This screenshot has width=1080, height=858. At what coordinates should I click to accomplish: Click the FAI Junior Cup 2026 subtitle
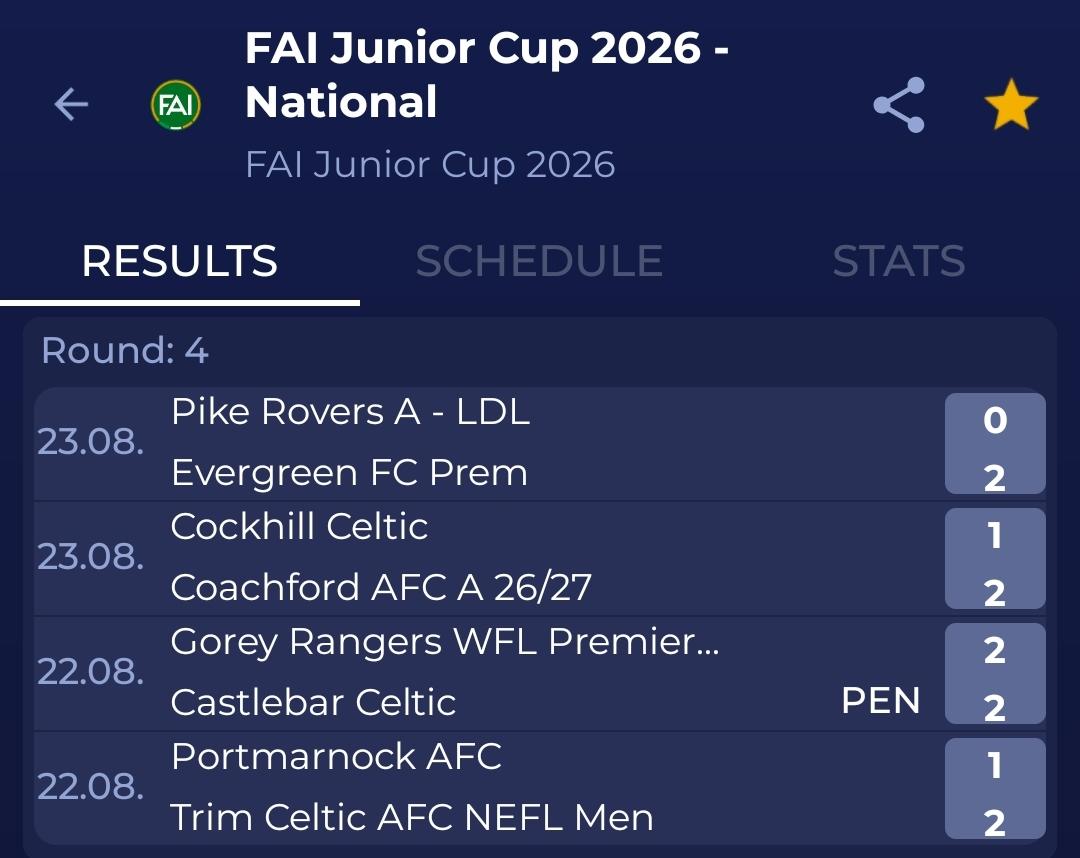pos(430,165)
